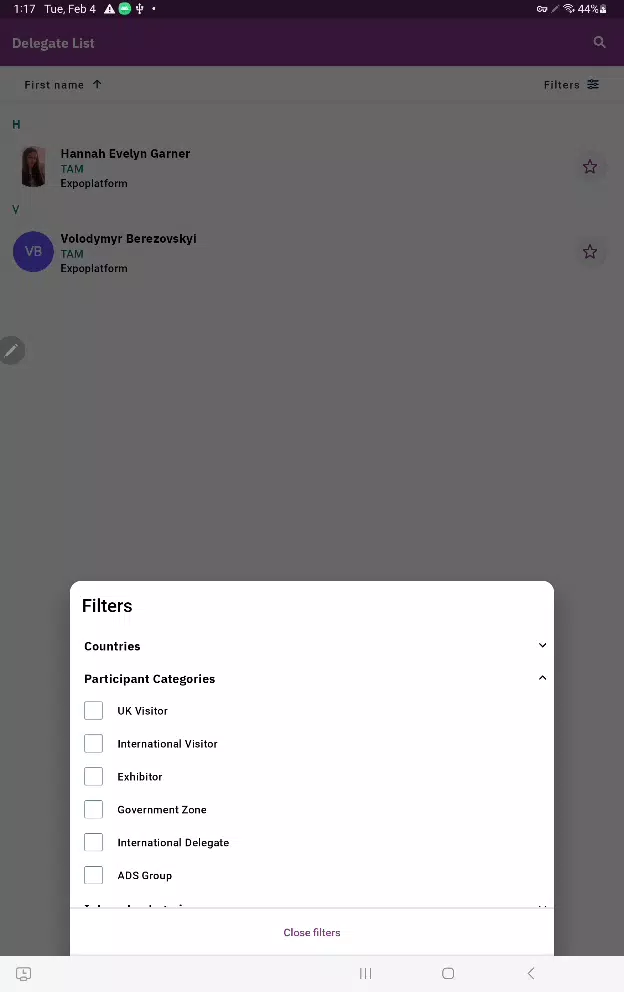This screenshot has height=992, width=624.
Task: Favorite Hannah Evelyn Garner with star
Action: coord(590,166)
